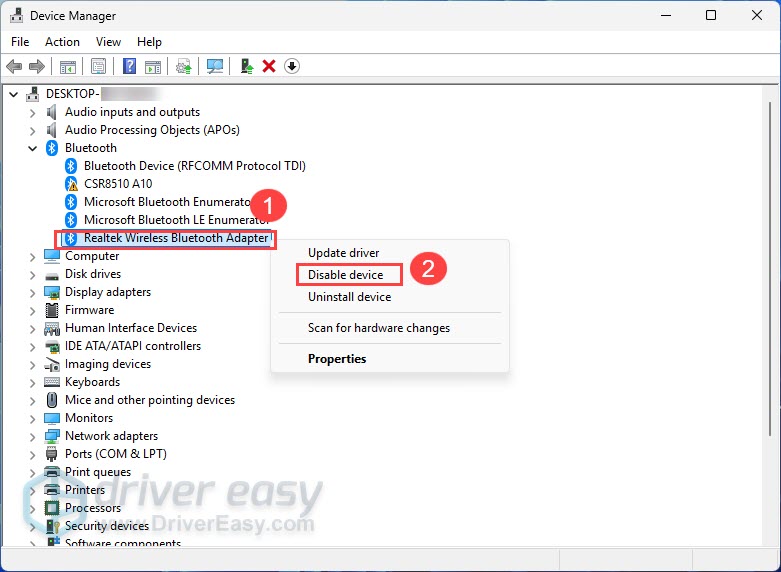Click the Human Interface Devices icon

click(52, 328)
